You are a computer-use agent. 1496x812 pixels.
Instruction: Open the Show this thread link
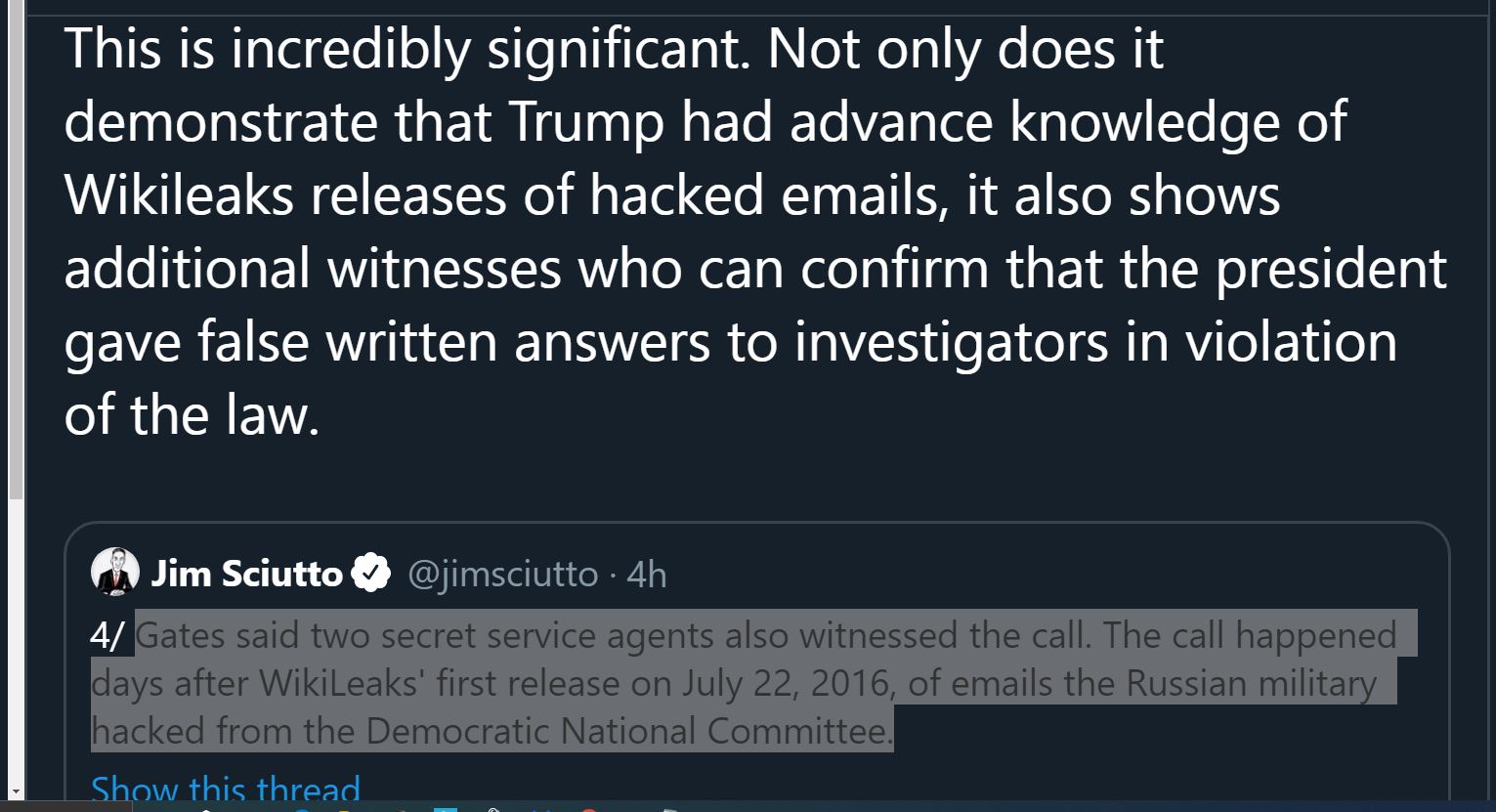coord(226,790)
